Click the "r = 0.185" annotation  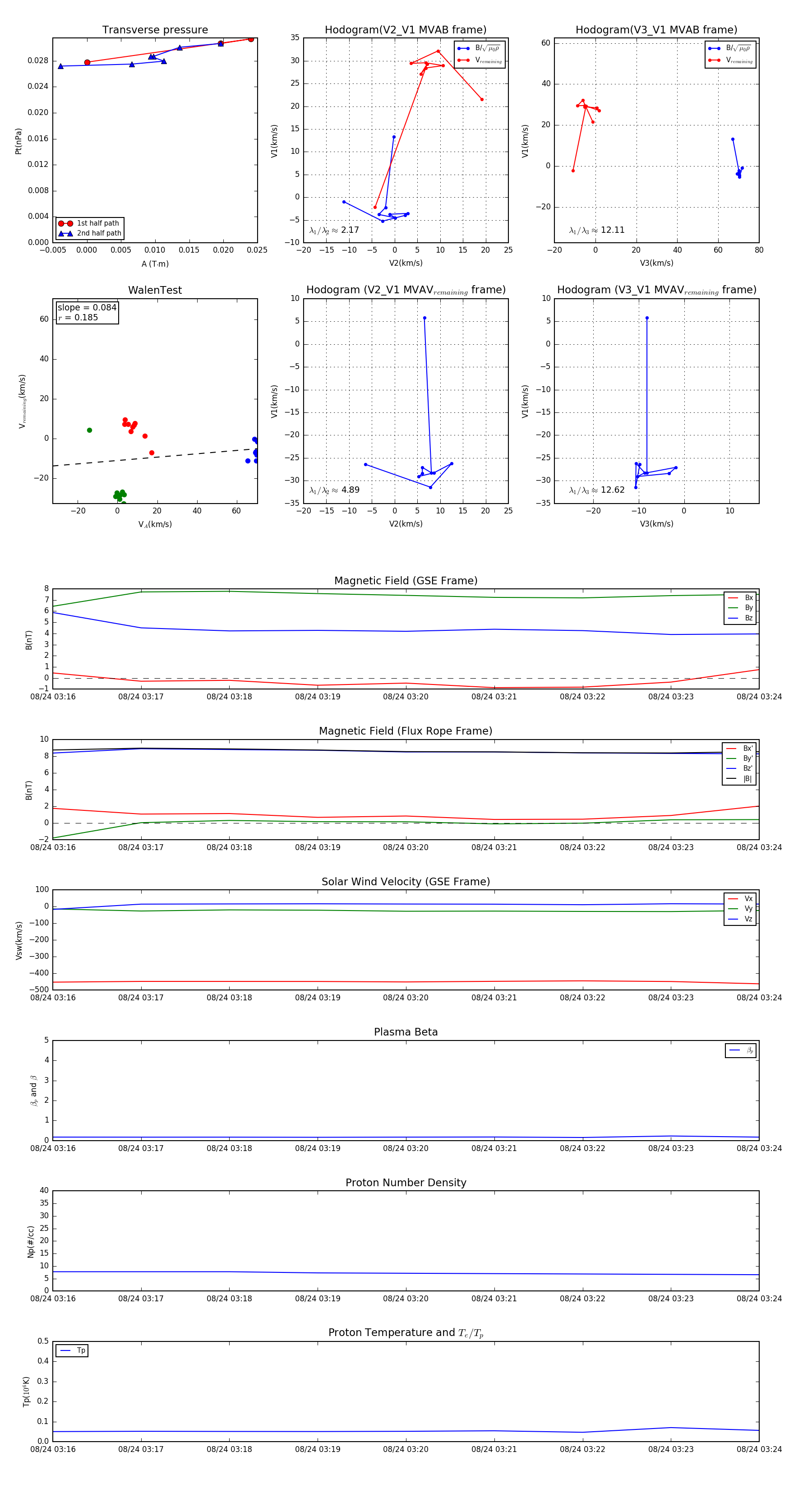click(x=78, y=317)
